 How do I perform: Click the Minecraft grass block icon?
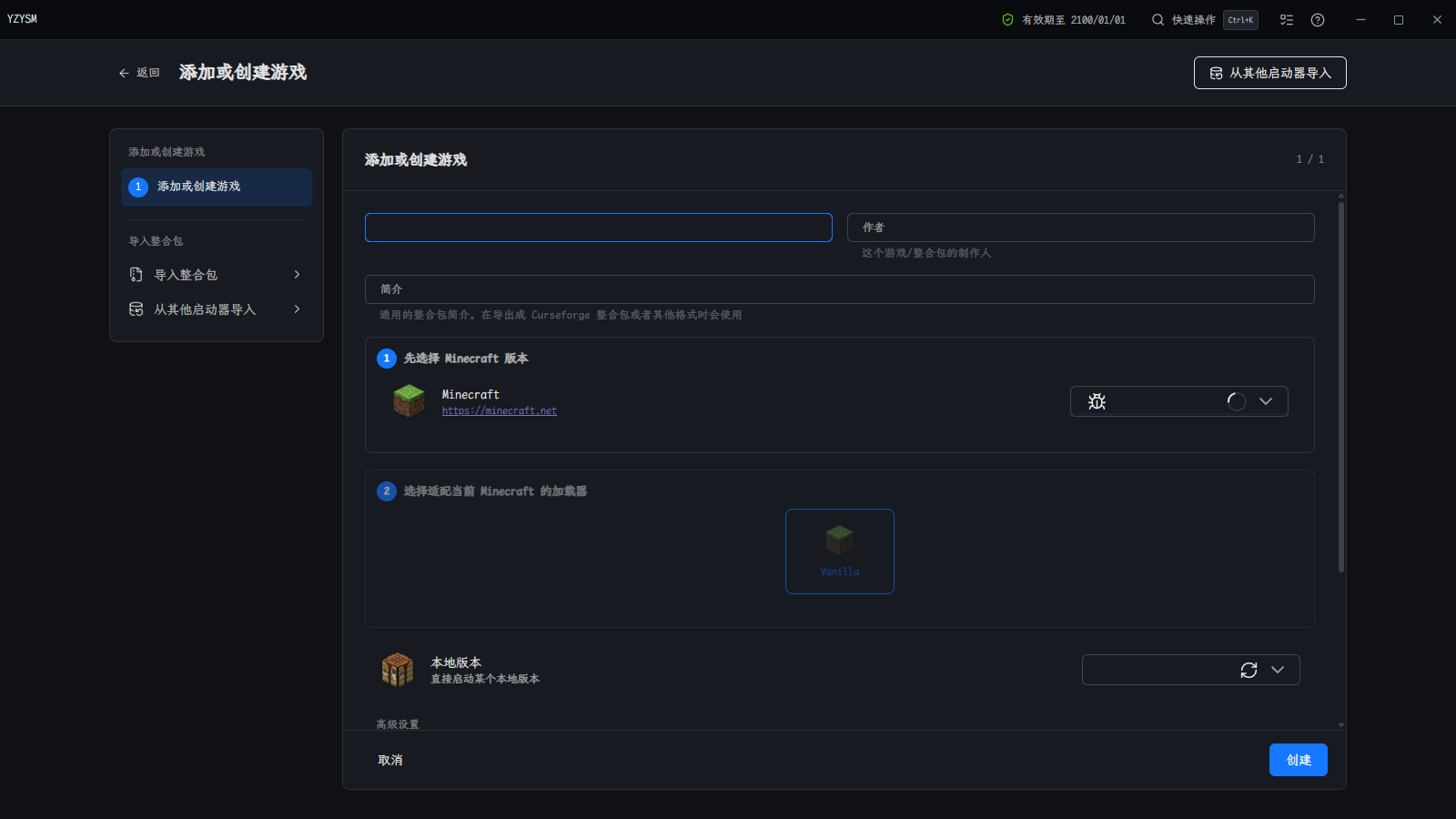(x=409, y=400)
